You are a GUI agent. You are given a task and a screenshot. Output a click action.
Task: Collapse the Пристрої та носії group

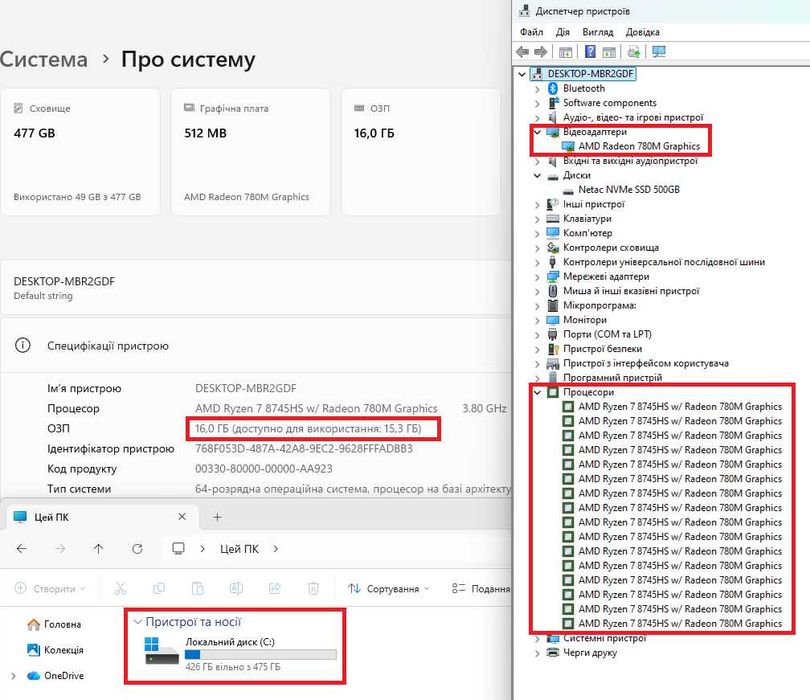[137, 621]
